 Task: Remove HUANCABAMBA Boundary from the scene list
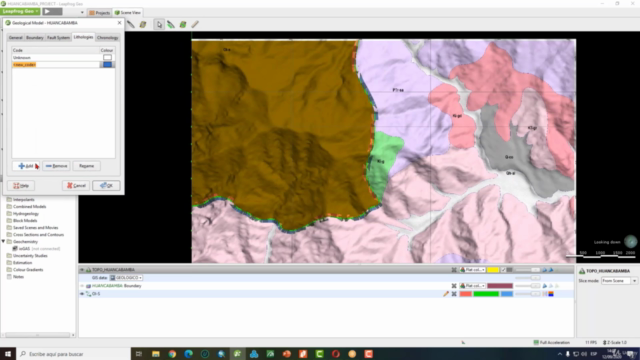coord(454,286)
